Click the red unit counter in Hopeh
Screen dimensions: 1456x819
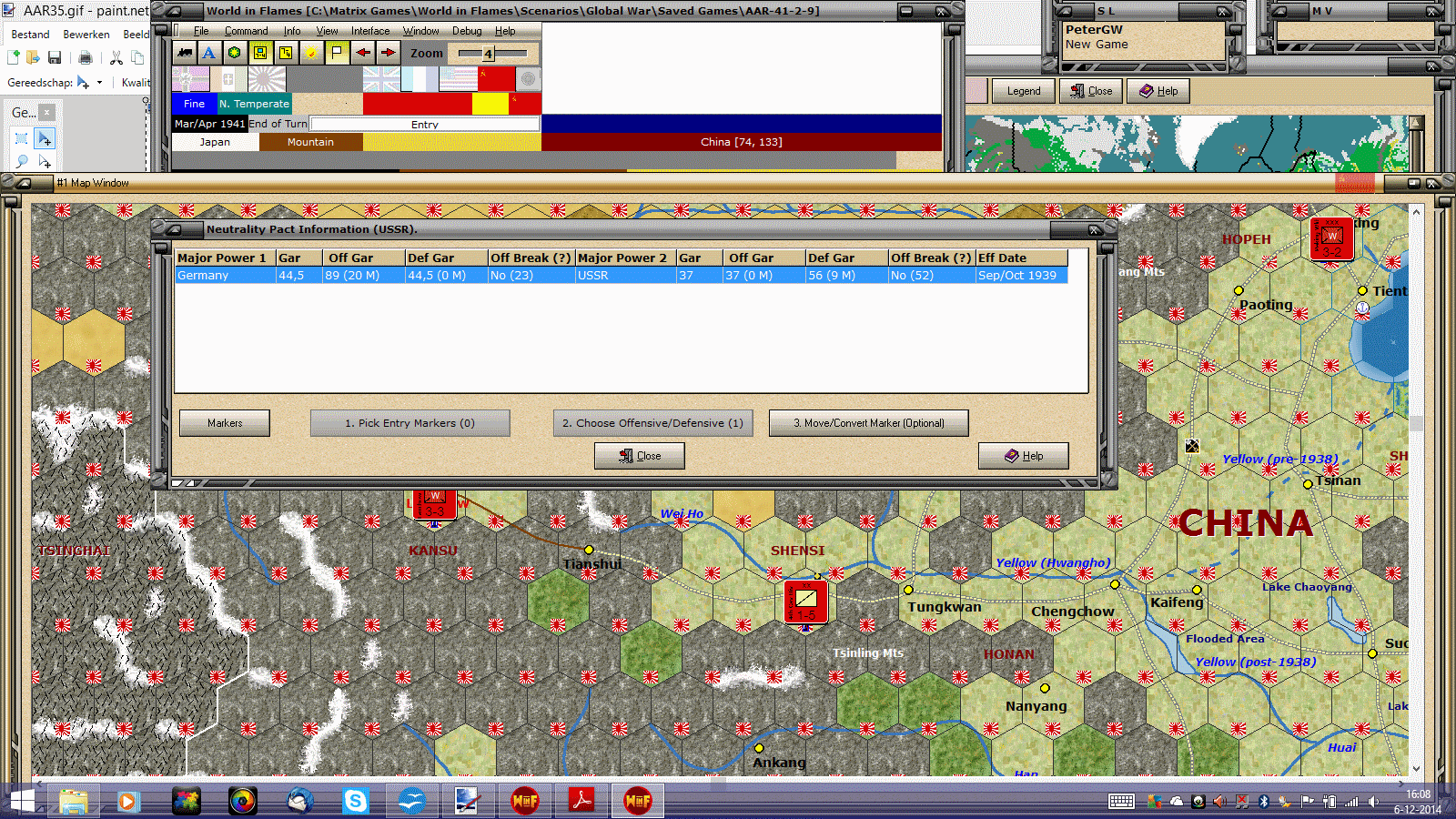click(x=1331, y=238)
